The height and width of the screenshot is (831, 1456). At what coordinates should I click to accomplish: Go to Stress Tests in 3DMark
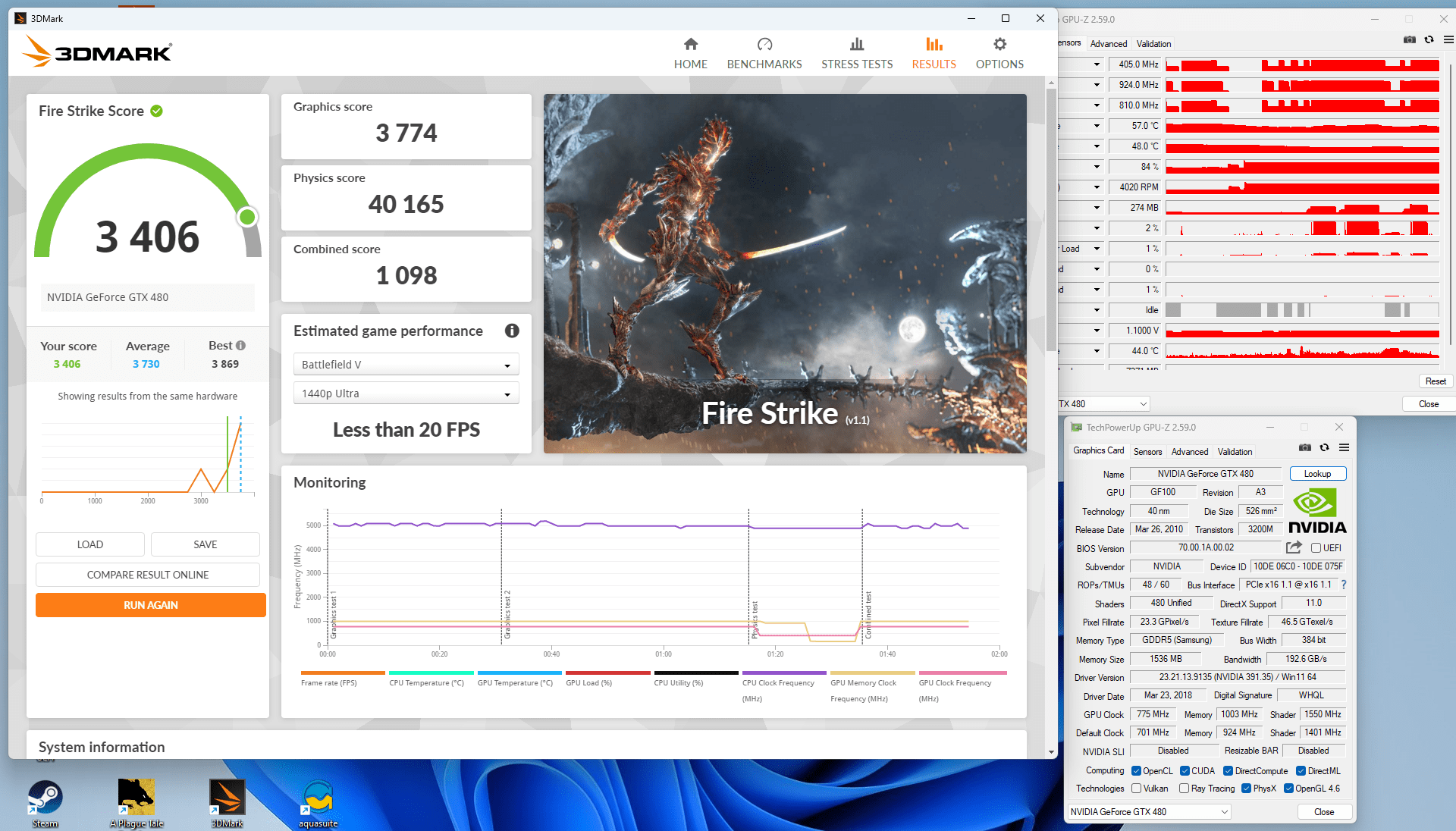857,54
